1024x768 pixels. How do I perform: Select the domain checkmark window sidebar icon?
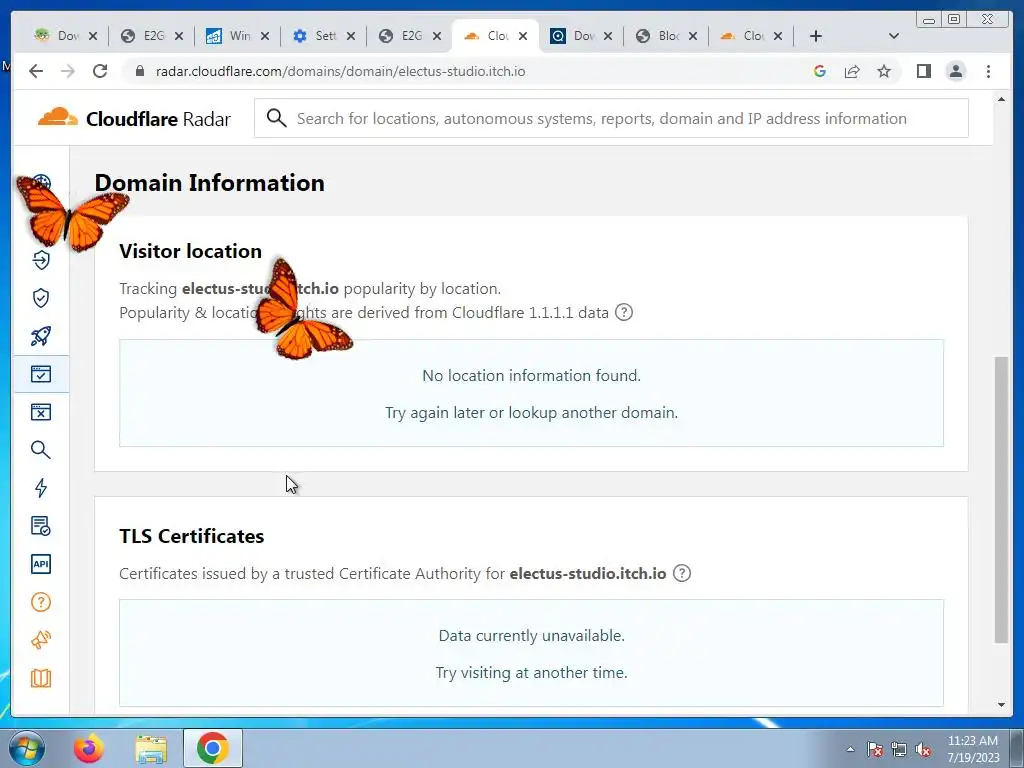[x=40, y=374]
